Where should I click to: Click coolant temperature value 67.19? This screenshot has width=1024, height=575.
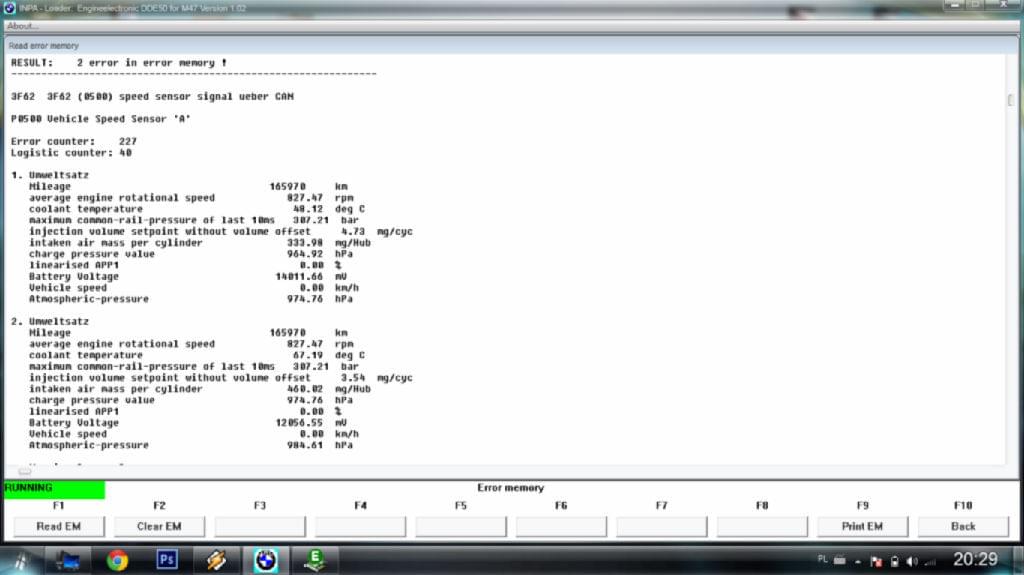(308, 355)
